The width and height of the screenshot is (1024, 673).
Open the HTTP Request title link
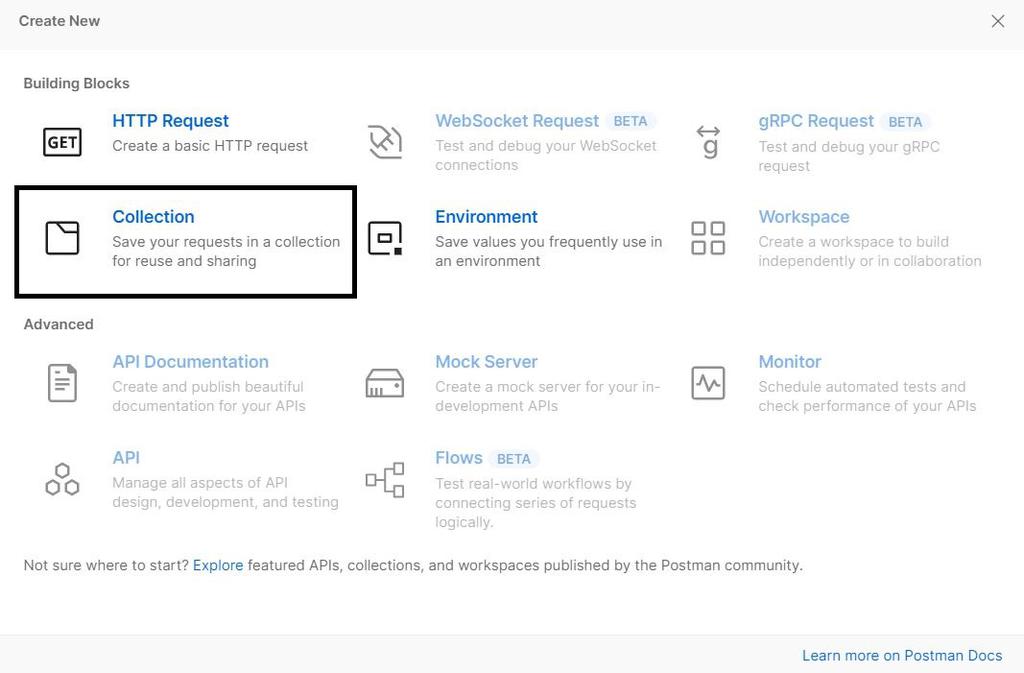[170, 121]
